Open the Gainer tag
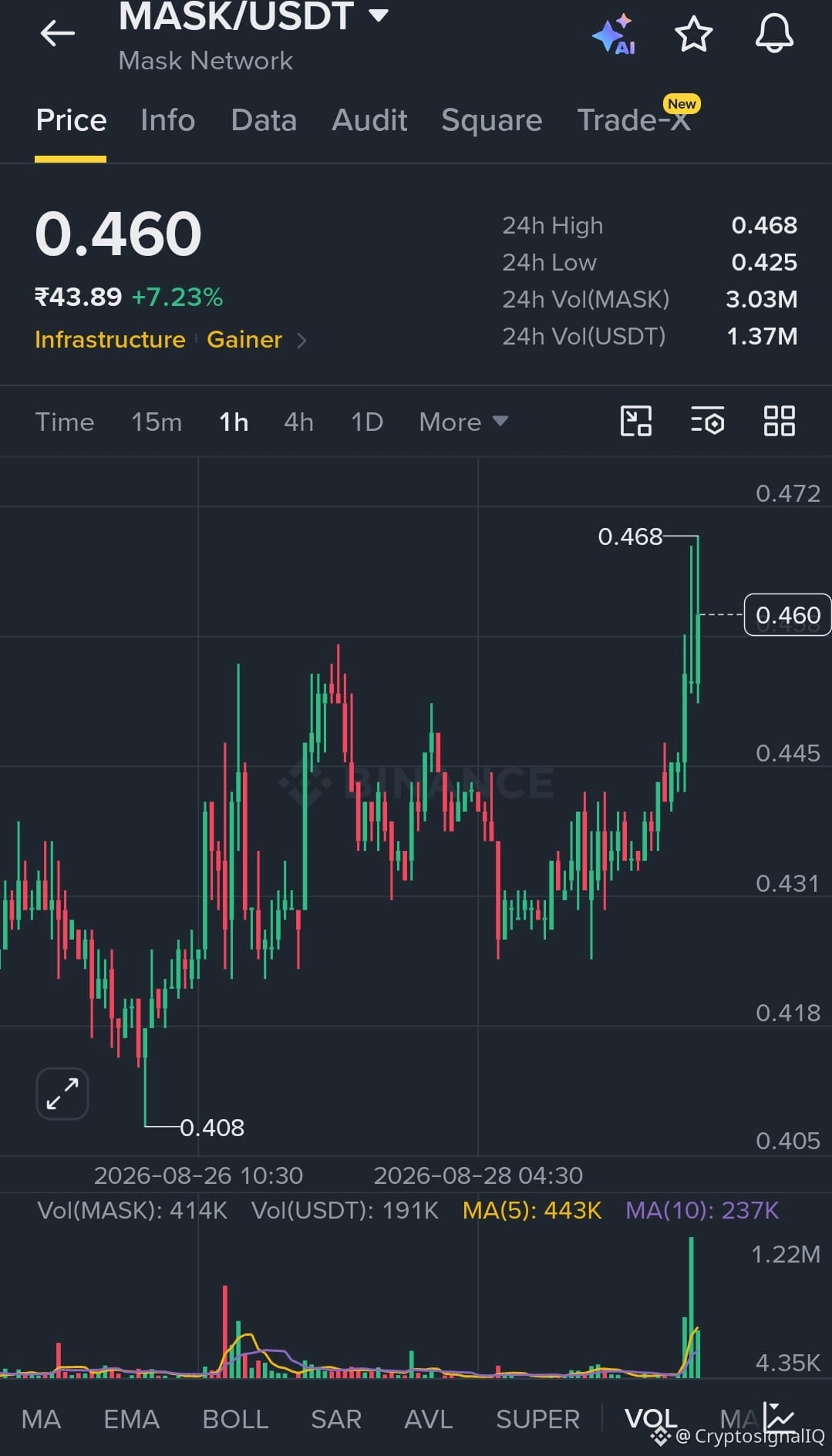This screenshot has height=1456, width=832. coord(244,340)
